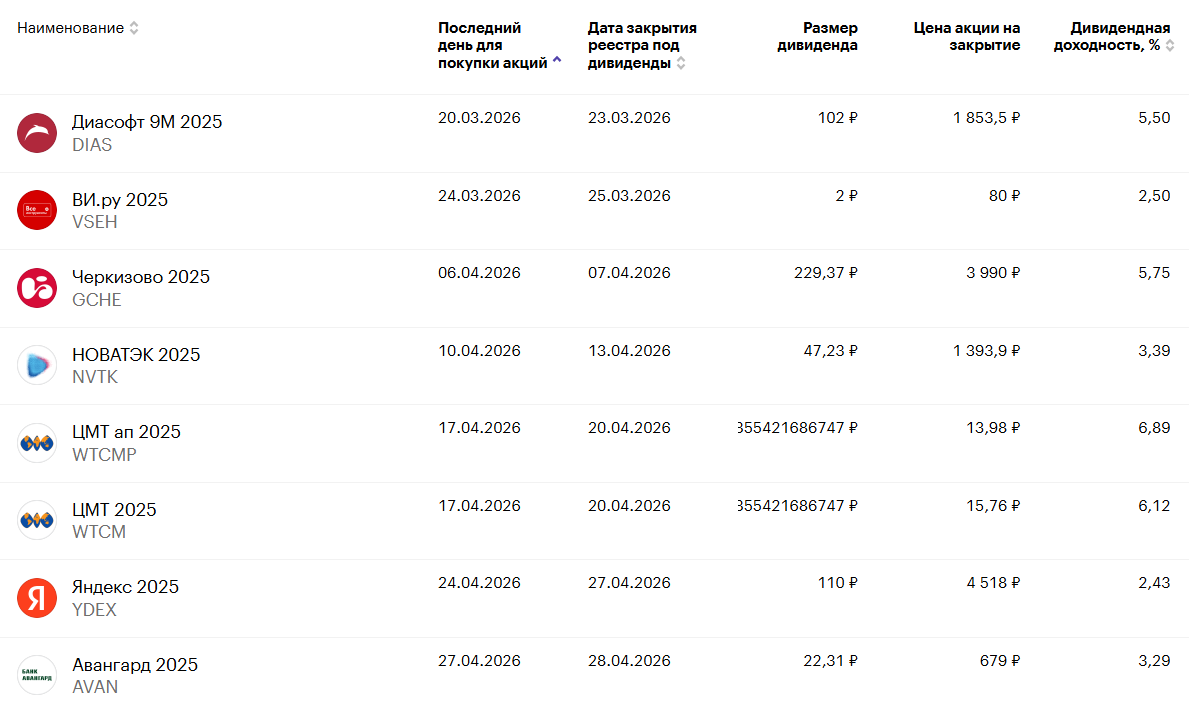Click the VI.ru red logo icon
The image size is (1189, 711).
(37, 210)
